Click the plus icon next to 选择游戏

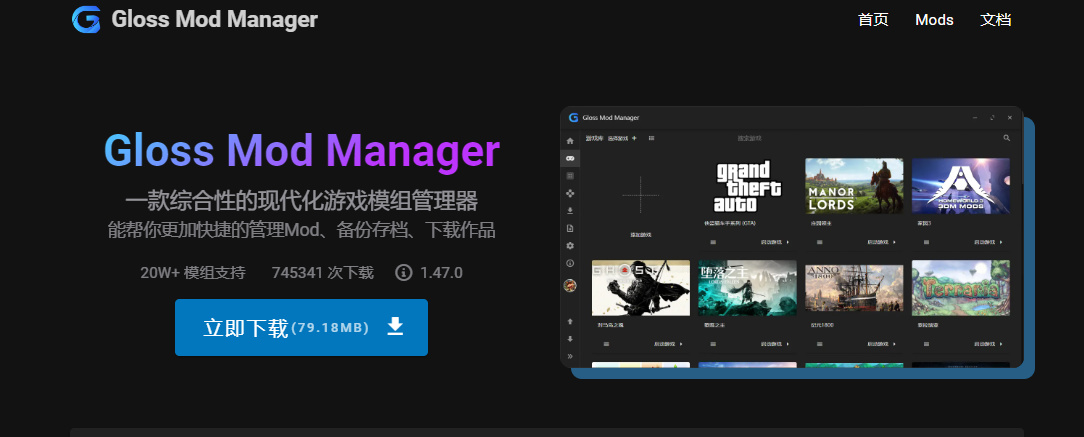click(x=635, y=138)
